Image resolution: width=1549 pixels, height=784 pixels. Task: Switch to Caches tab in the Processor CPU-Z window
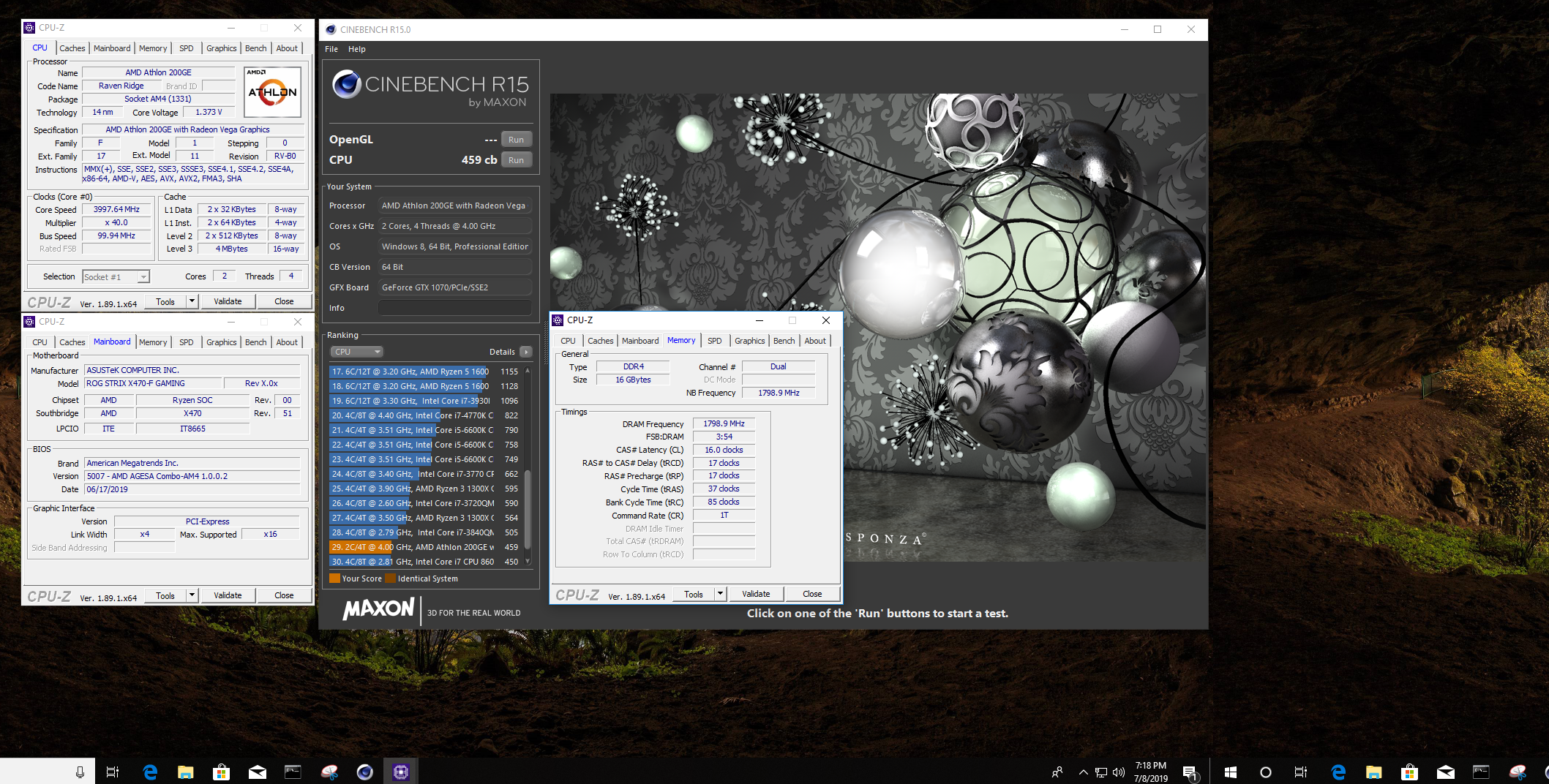(72, 48)
